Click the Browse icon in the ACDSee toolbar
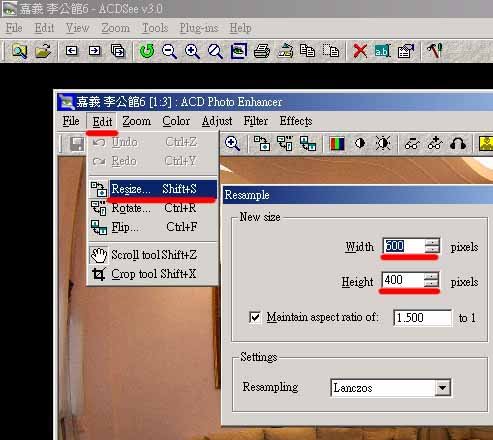The height and width of the screenshot is (440, 493). pos(19,51)
